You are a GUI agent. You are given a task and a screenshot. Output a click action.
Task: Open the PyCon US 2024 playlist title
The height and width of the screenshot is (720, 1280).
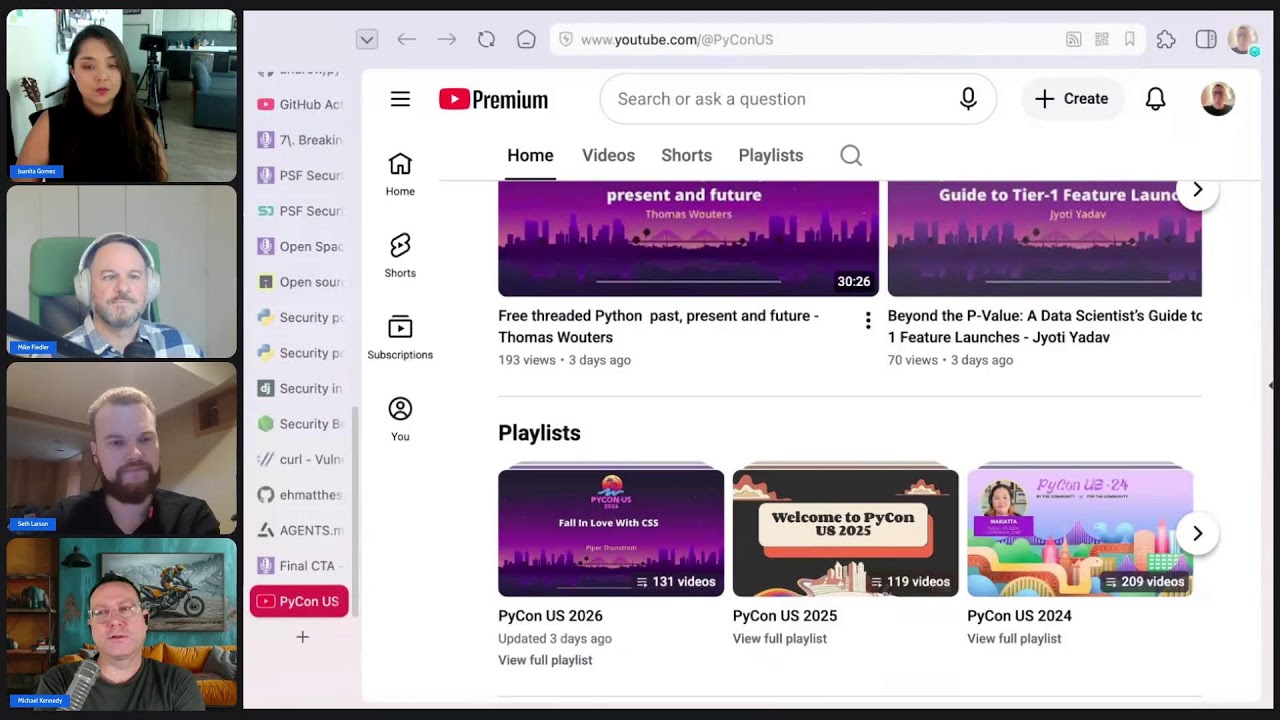point(1019,616)
